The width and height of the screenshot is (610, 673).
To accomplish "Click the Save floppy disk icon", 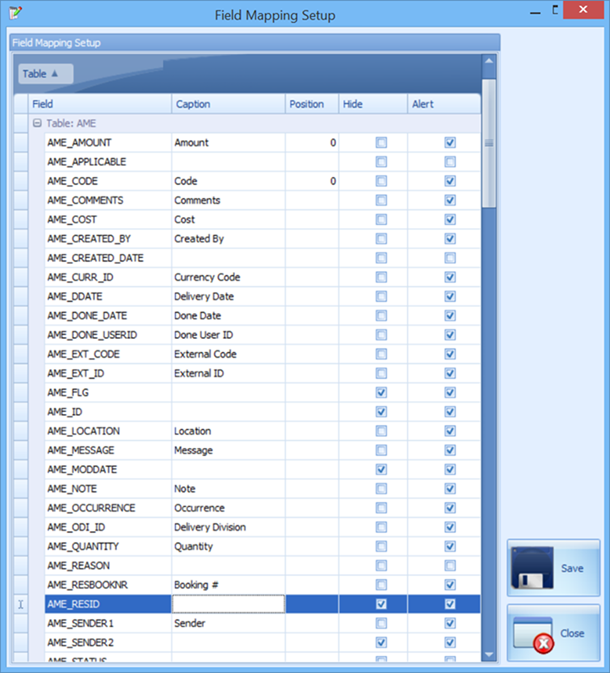I will pyautogui.click(x=532, y=567).
